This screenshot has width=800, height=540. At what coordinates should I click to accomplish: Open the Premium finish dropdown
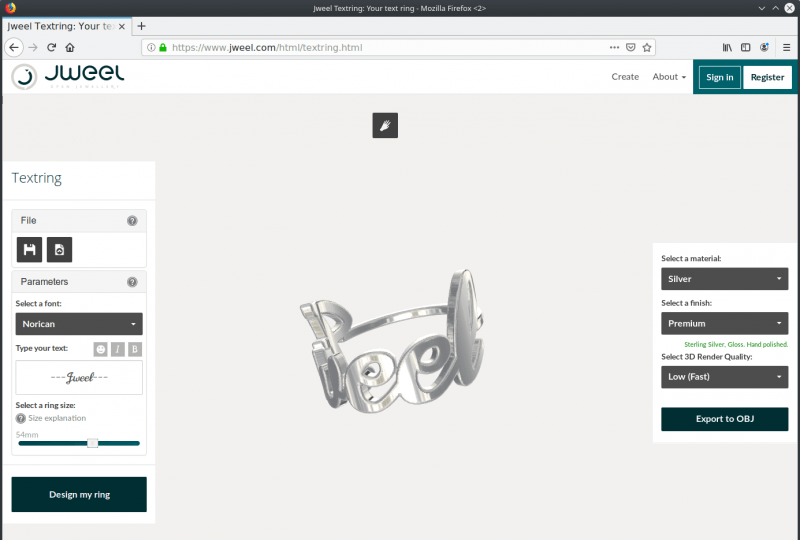[724, 324]
